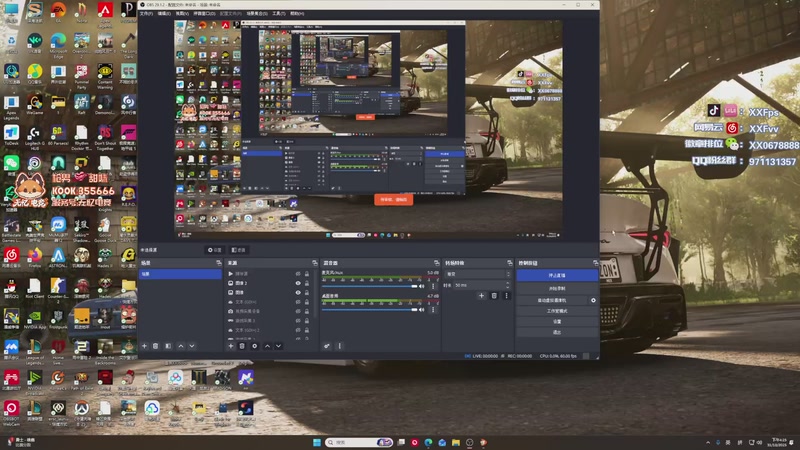The image size is (800, 450).
Task: Unlock the 媒体源 source lock
Action: click(307, 274)
